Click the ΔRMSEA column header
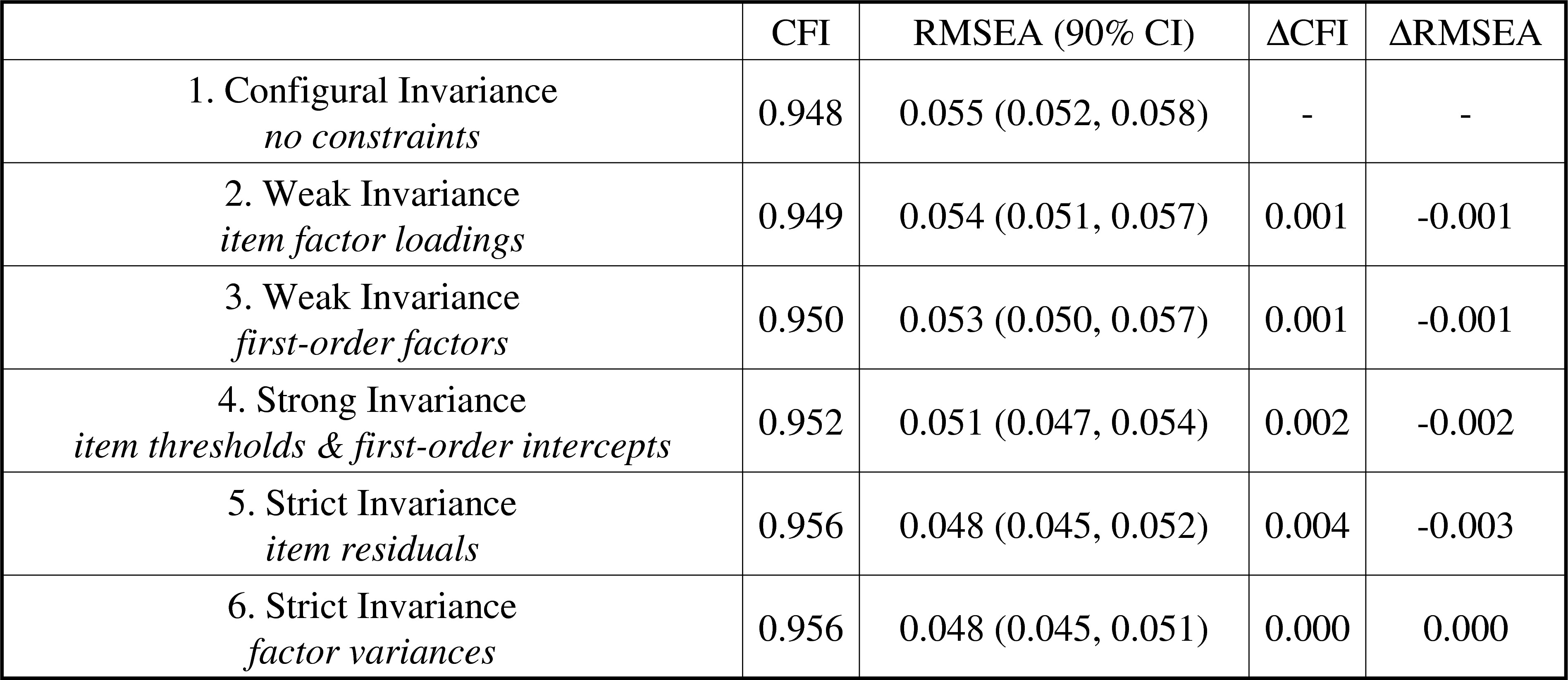Viewport: 1568px width, 680px height. click(x=1465, y=33)
